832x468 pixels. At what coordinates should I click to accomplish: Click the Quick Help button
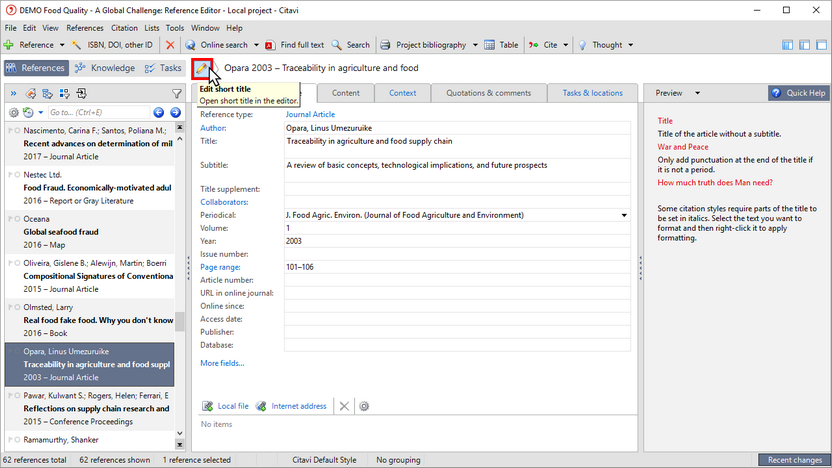click(x=799, y=93)
